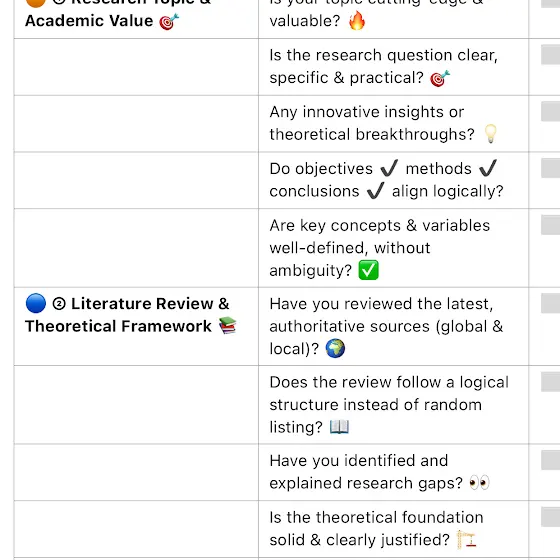The height and width of the screenshot is (560, 560).
Task: Click the 'Is the theoretical foundation solid' cell
Action: tap(393, 529)
